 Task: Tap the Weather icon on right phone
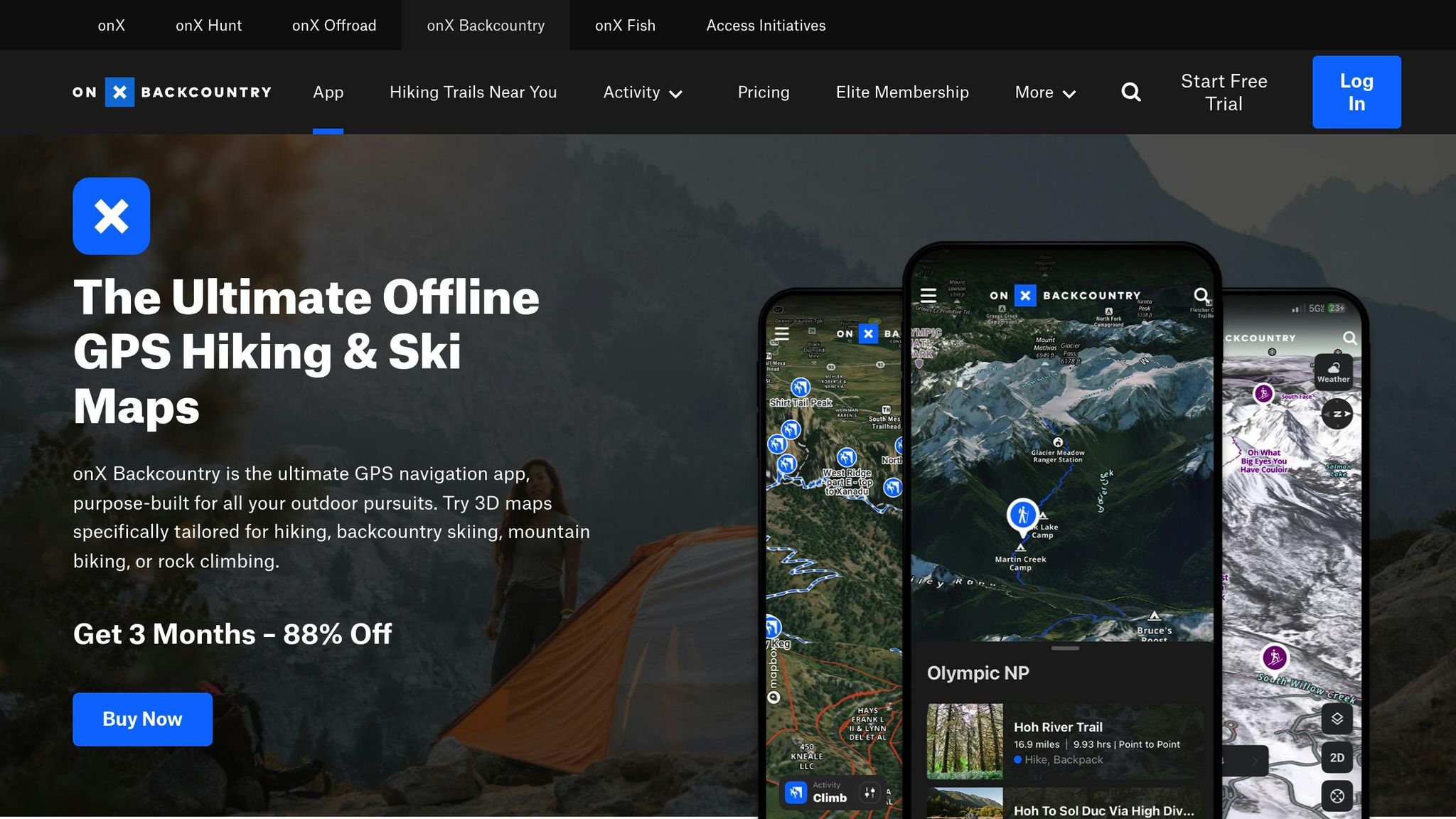(x=1333, y=370)
